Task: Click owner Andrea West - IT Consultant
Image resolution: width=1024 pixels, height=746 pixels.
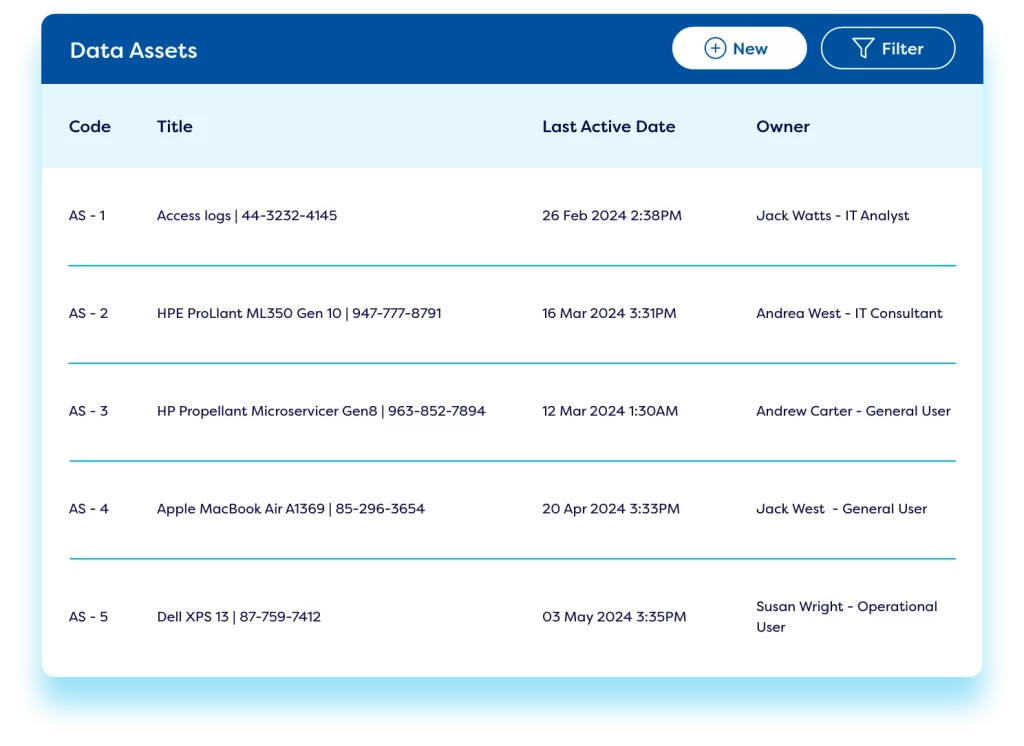Action: (x=848, y=313)
